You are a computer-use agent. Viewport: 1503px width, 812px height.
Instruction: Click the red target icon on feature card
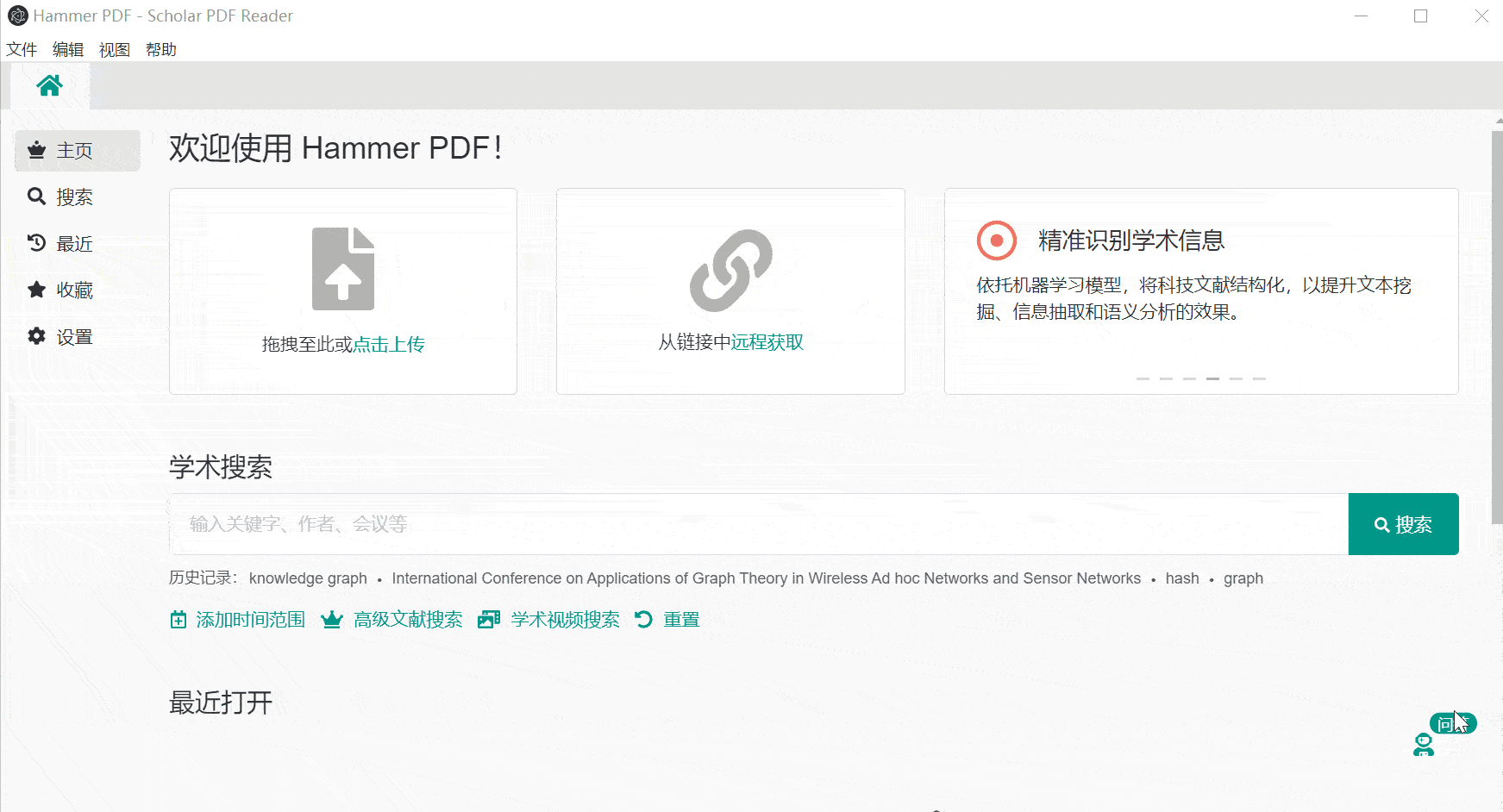[x=997, y=240]
